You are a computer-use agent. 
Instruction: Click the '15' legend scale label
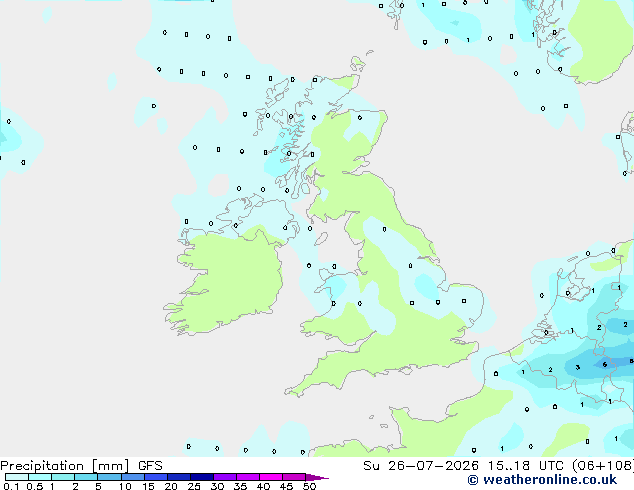pos(148,486)
